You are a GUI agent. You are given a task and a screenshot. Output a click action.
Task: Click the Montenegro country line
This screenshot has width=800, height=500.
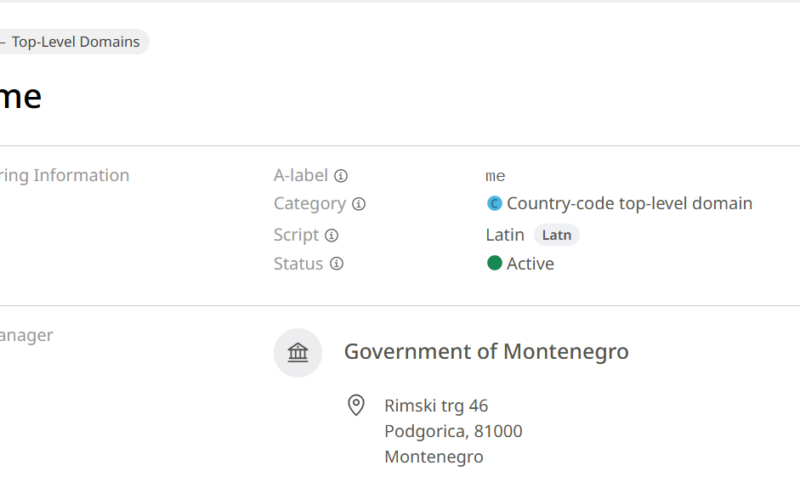tap(434, 457)
